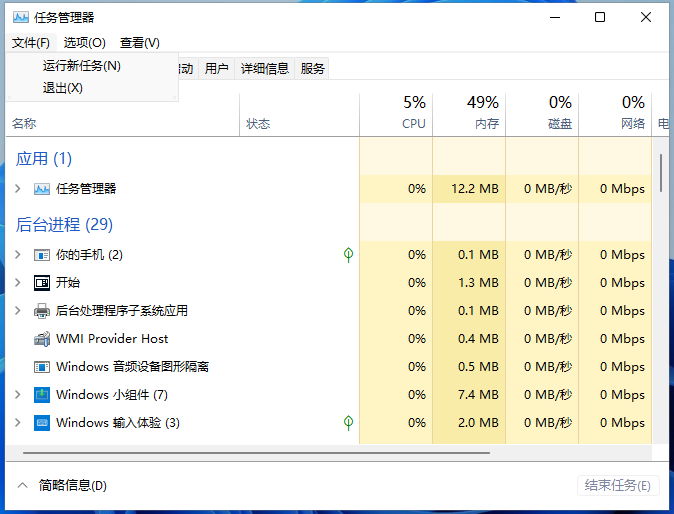Select 退出(X) in the file menu
This screenshot has width=674, height=514.
coord(62,88)
